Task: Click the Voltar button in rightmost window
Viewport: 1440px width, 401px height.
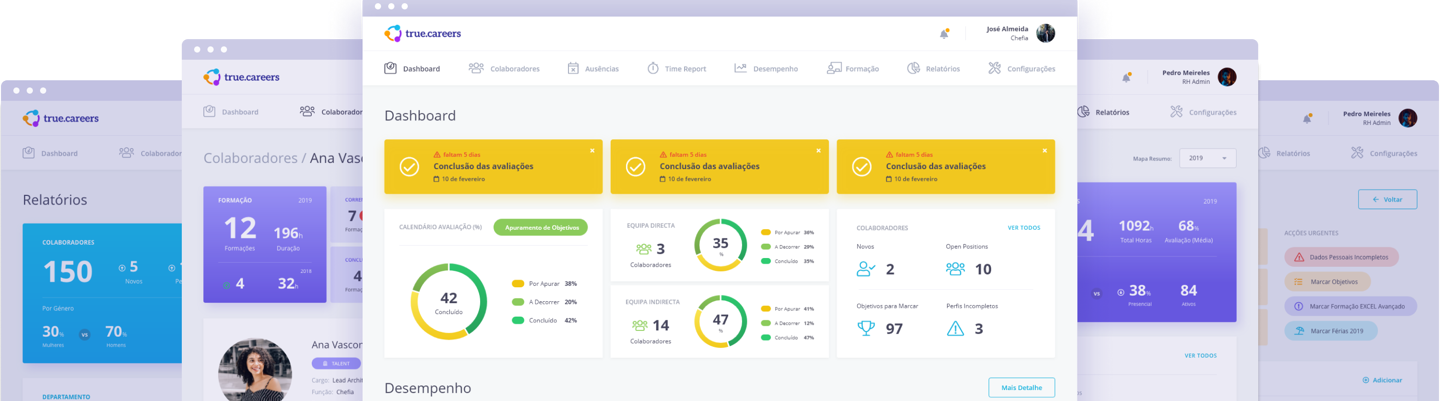Action: [x=1387, y=199]
